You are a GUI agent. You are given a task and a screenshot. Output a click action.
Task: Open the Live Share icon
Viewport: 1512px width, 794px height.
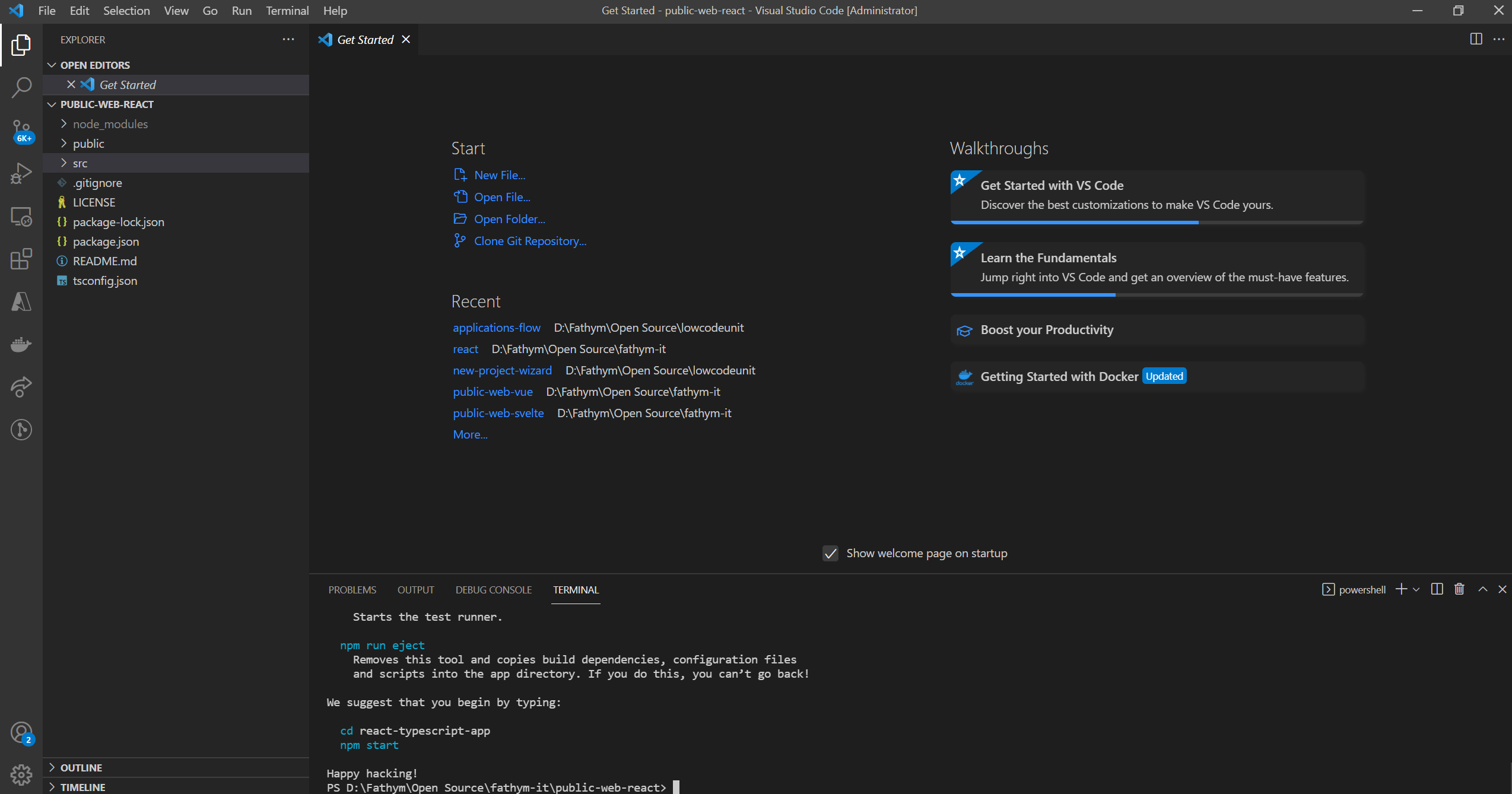(21, 387)
